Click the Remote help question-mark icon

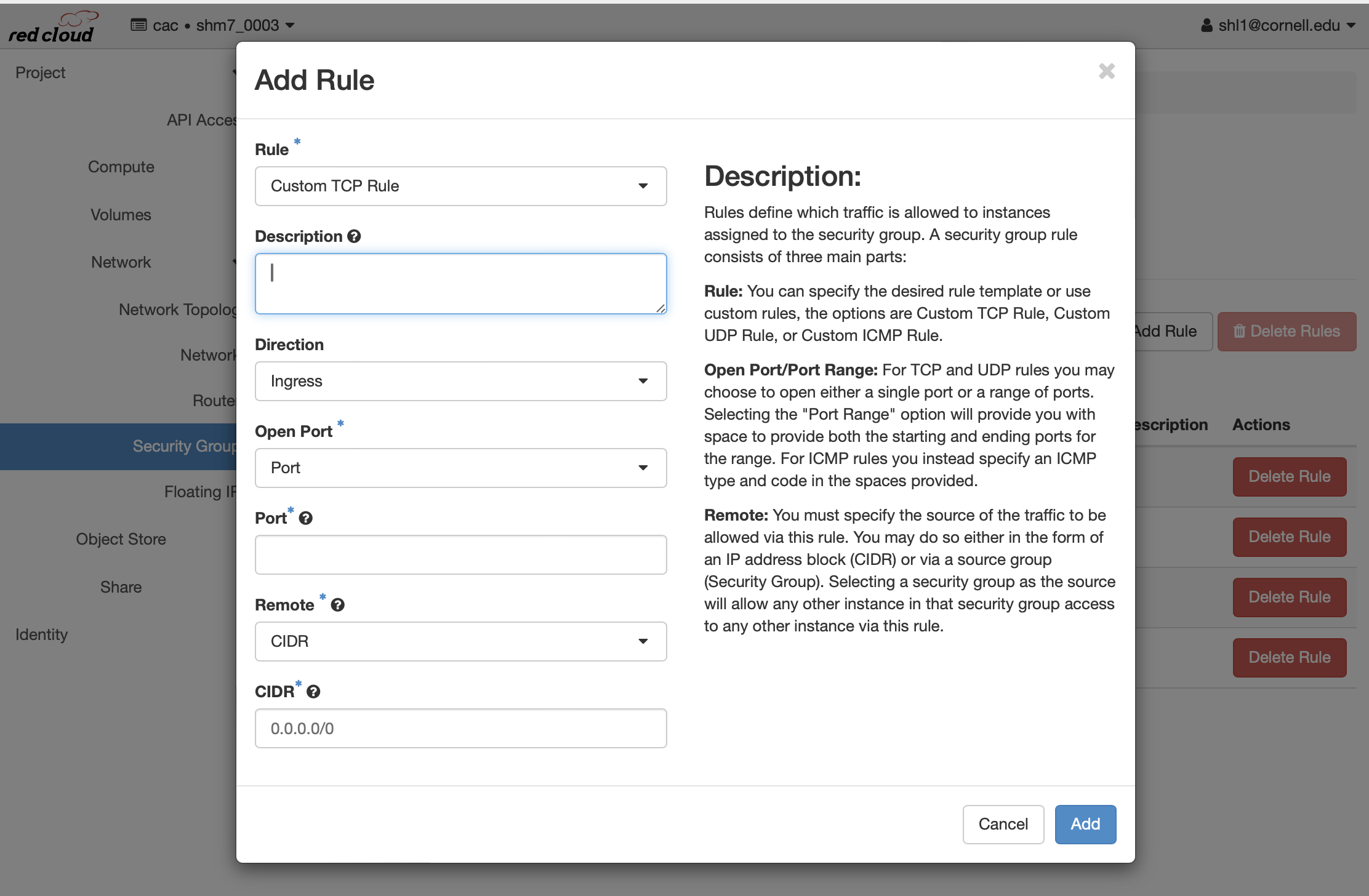click(x=337, y=605)
